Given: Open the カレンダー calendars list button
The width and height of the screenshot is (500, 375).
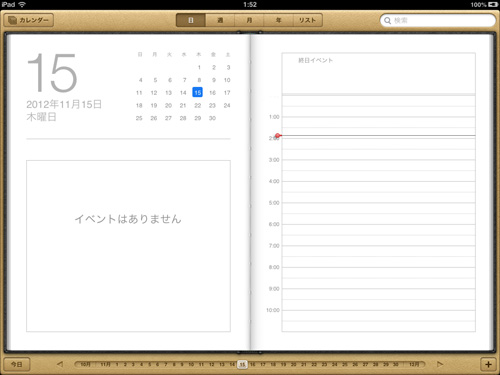Looking at the screenshot, I should click(29, 20).
